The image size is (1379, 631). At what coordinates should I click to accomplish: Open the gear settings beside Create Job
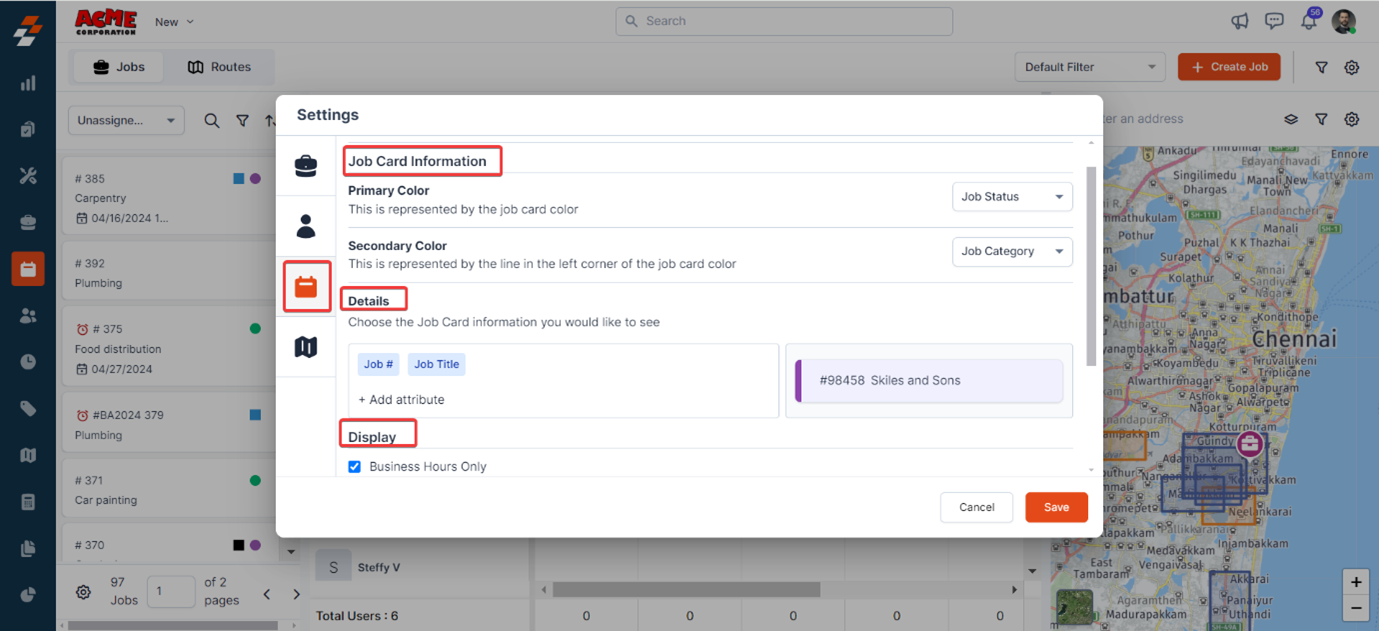tap(1352, 67)
